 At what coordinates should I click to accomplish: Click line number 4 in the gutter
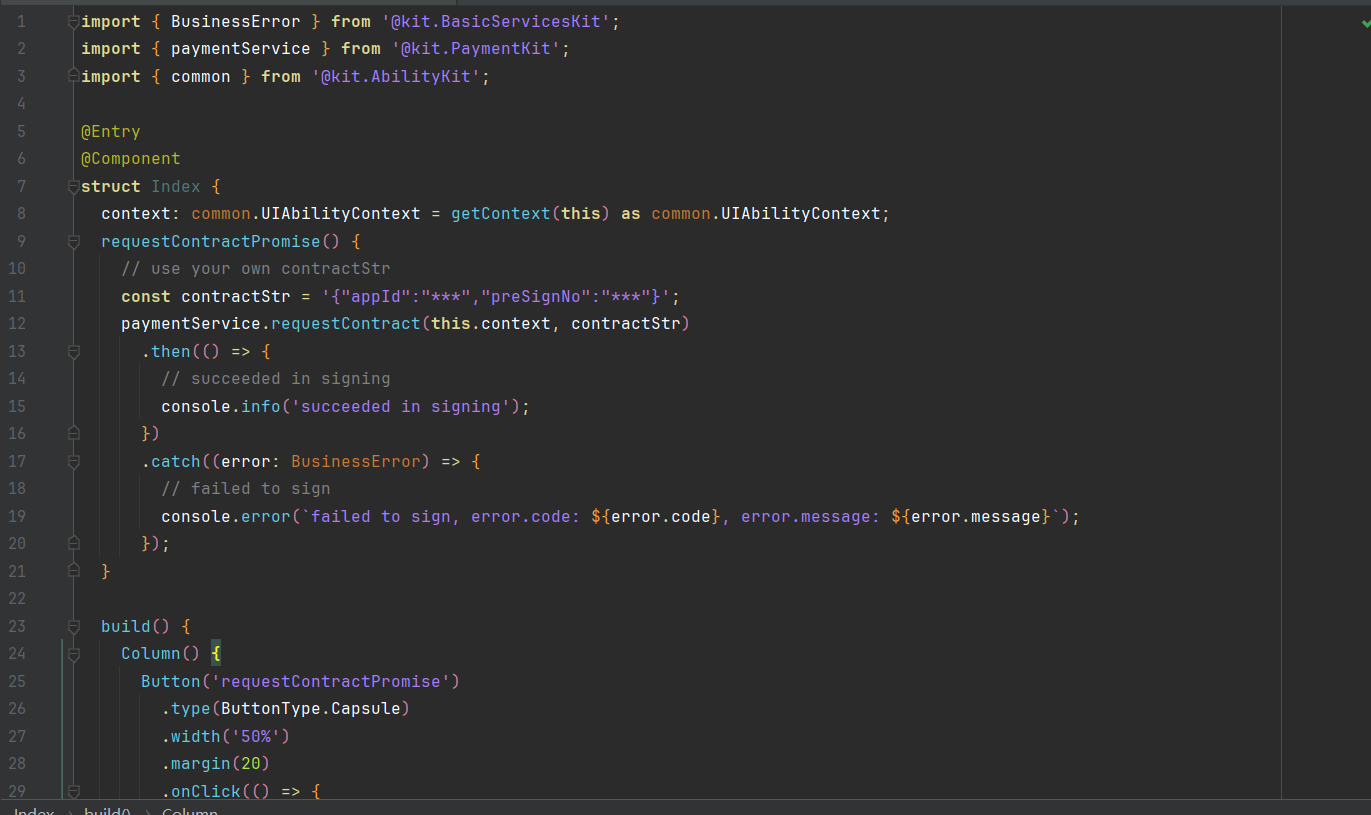tap(21, 104)
